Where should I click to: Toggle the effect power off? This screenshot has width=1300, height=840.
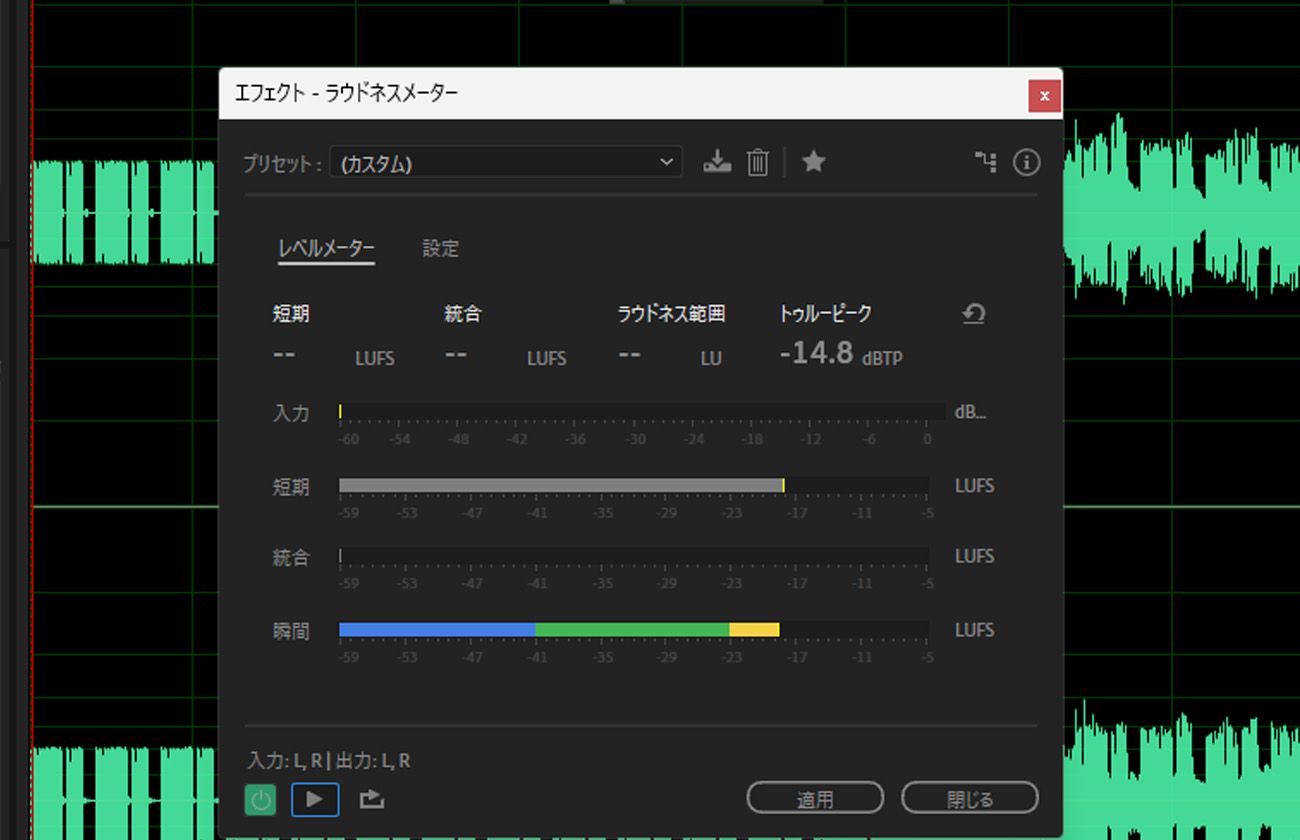pos(260,798)
